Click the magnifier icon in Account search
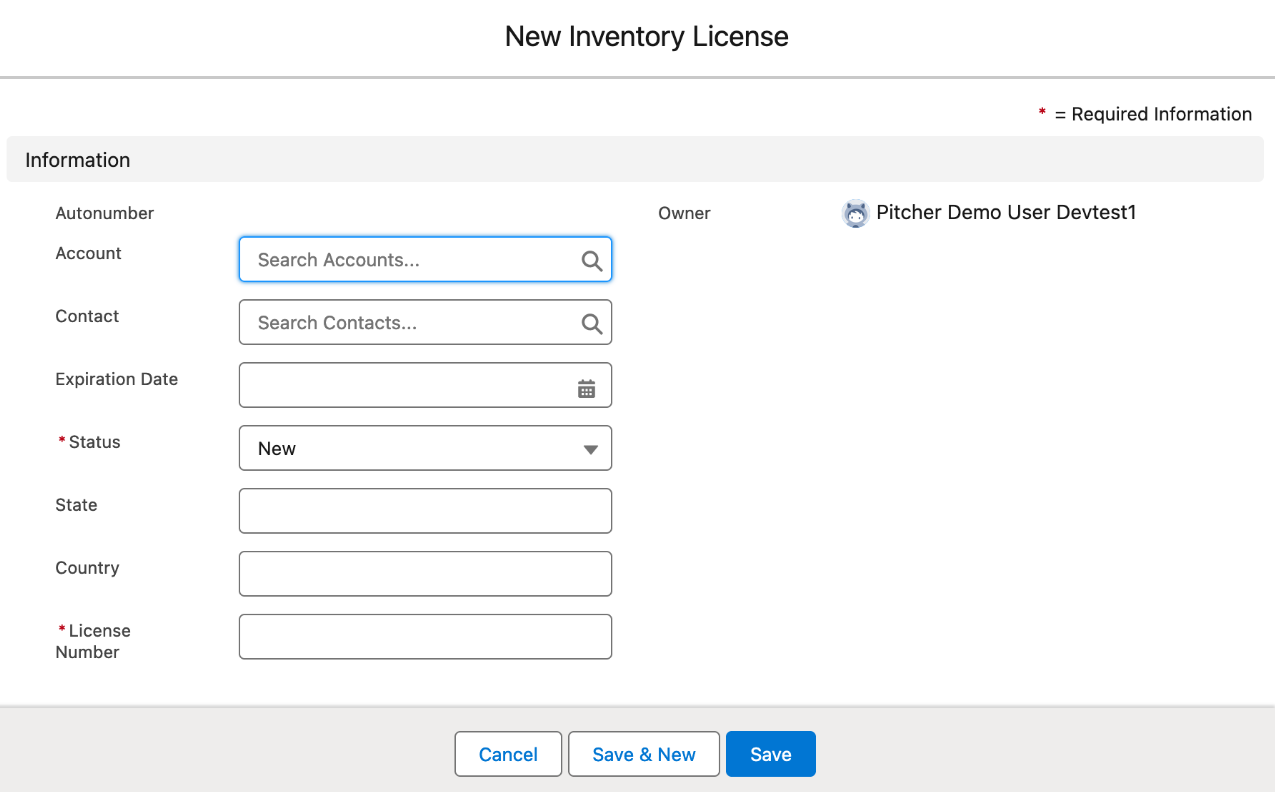The width and height of the screenshot is (1275, 792). pyautogui.click(x=591, y=260)
